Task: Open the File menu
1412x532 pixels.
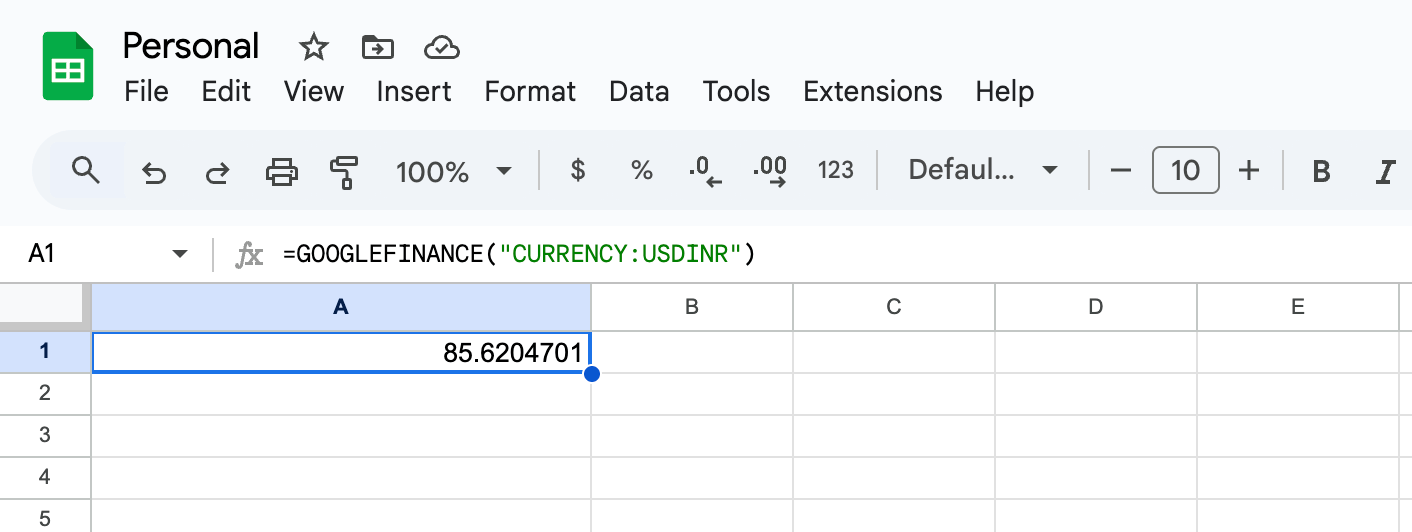Action: click(x=146, y=92)
